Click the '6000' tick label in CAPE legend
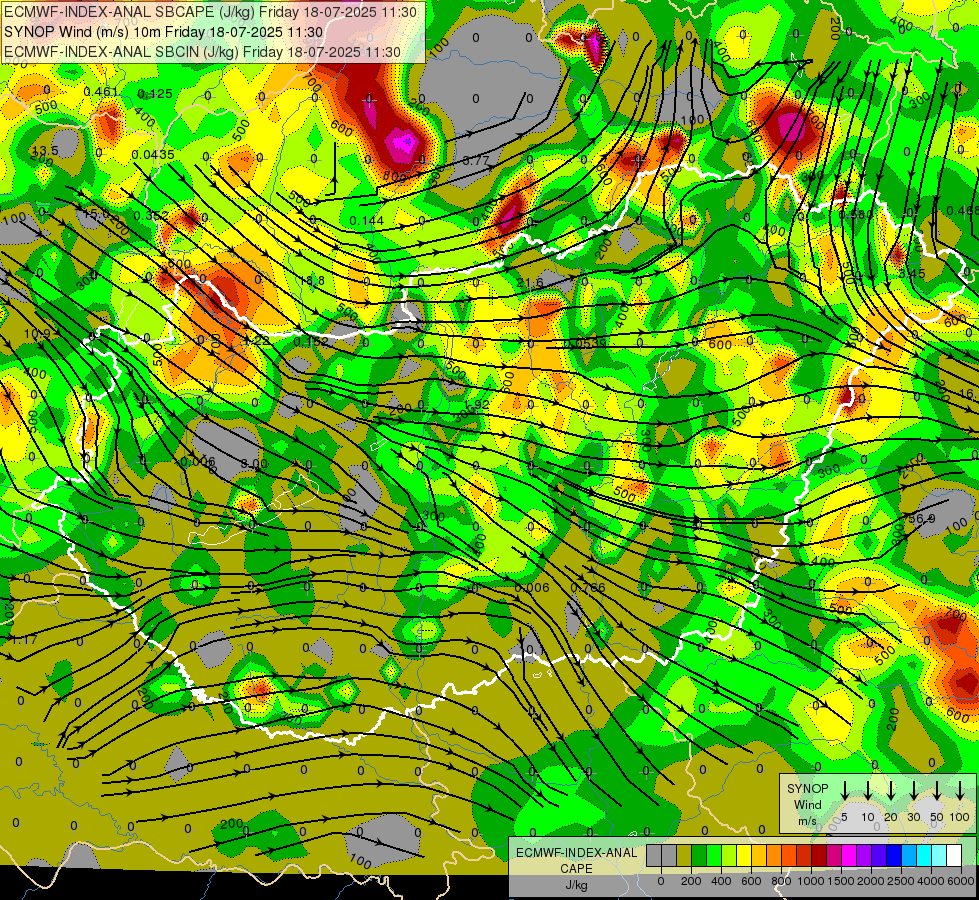This screenshot has height=900, width=979. (962, 881)
